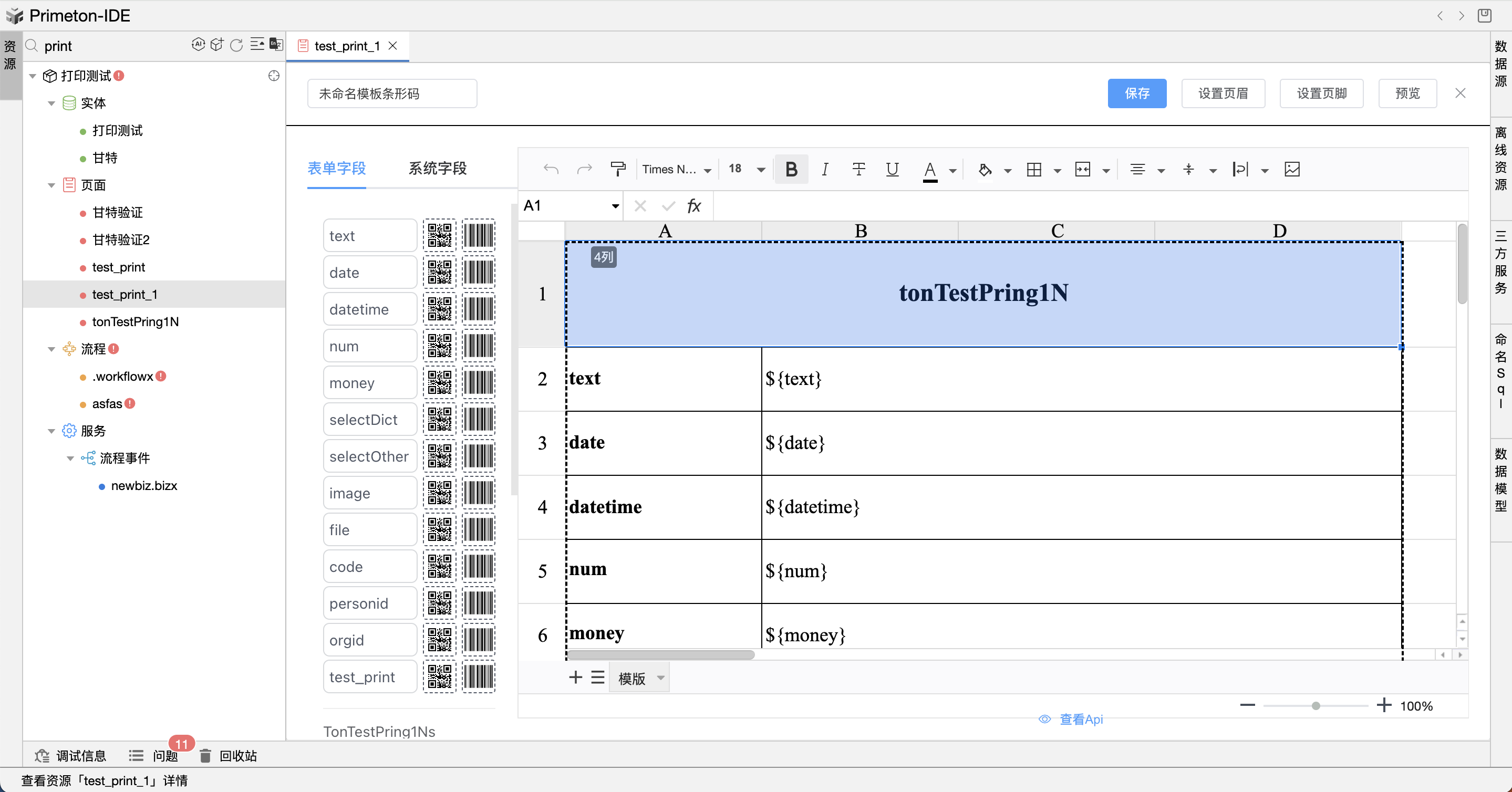Click the refresh icon in resource search bar
The height and width of the screenshot is (792, 1512).
[236, 45]
